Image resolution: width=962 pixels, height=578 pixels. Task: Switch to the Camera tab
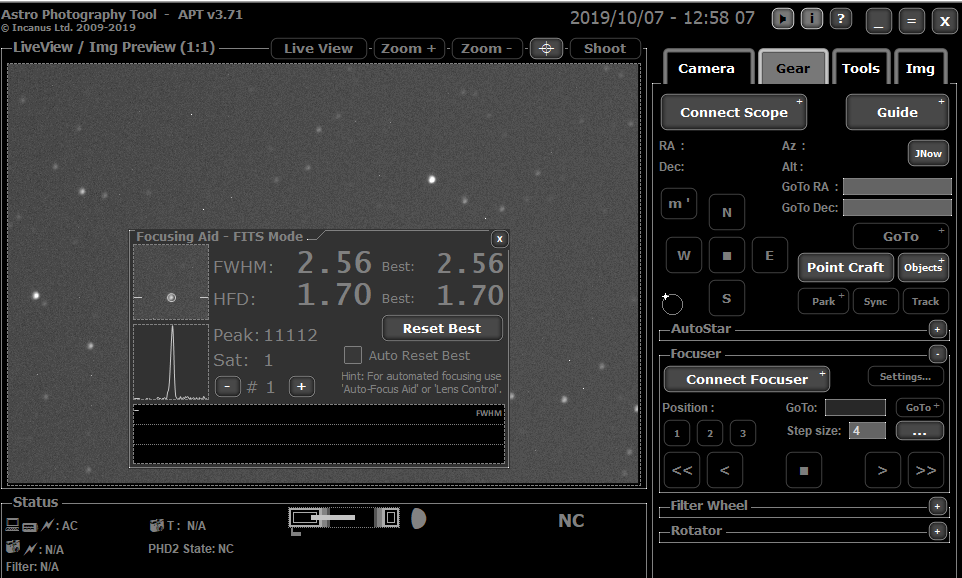tap(706, 68)
